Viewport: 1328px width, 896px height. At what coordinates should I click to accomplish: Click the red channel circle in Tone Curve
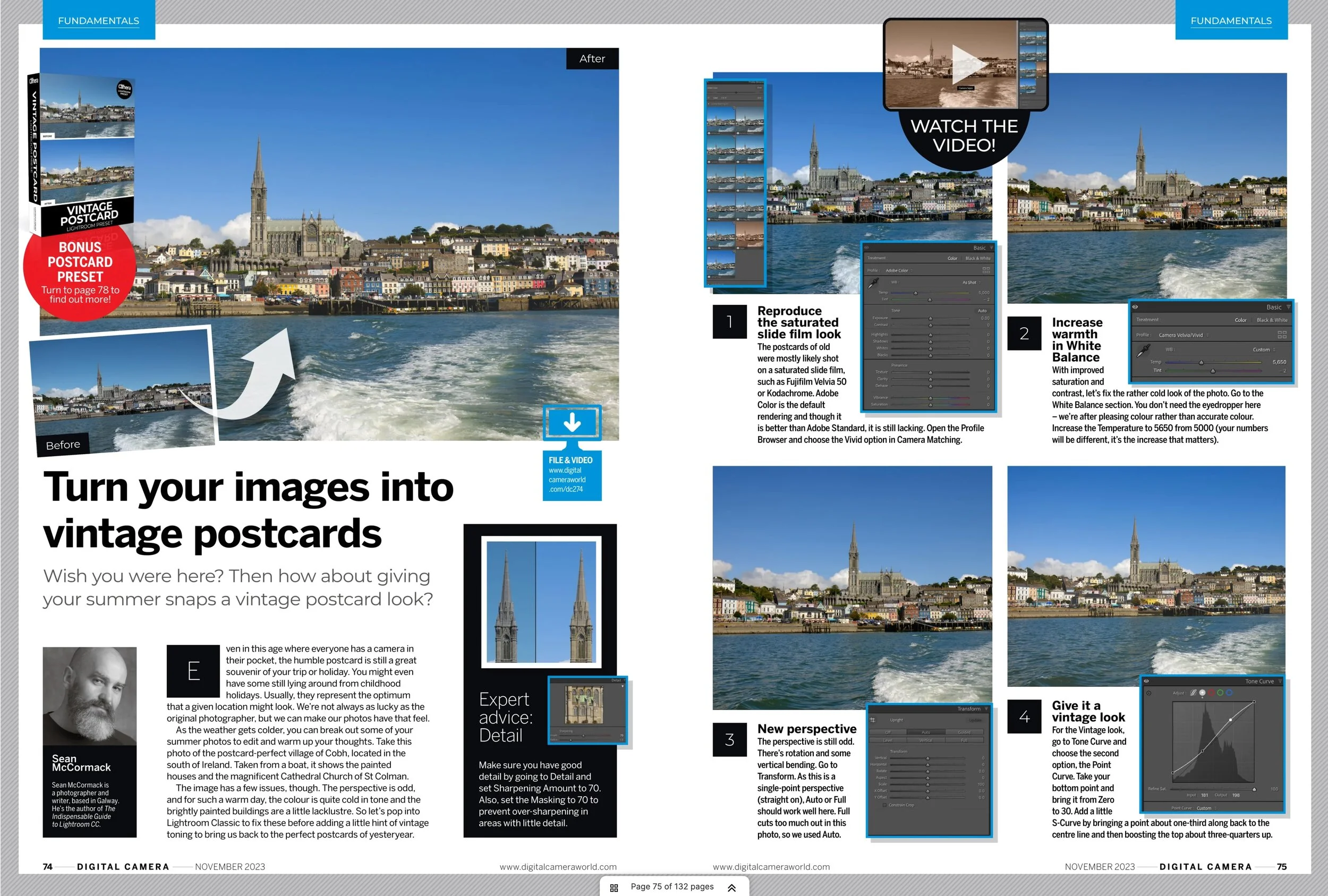(1212, 693)
